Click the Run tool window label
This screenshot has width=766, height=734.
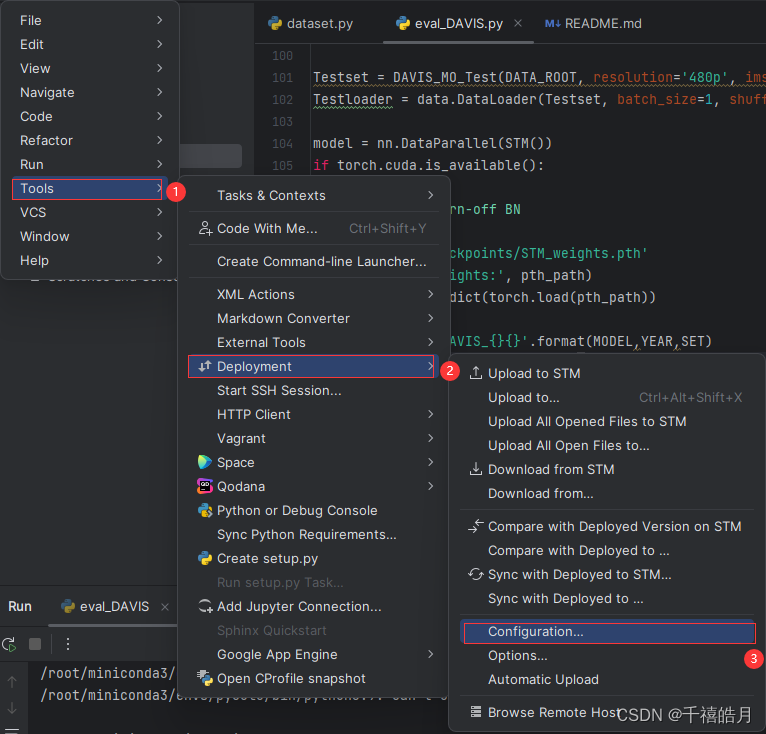click(20, 606)
